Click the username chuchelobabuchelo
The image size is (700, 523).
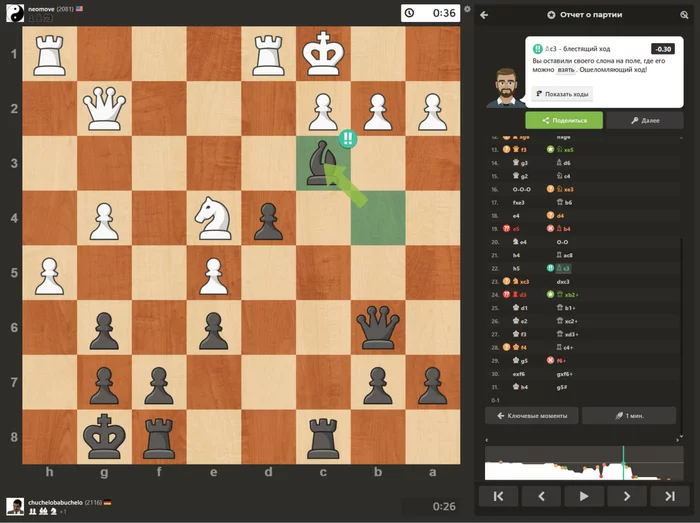click(55, 502)
